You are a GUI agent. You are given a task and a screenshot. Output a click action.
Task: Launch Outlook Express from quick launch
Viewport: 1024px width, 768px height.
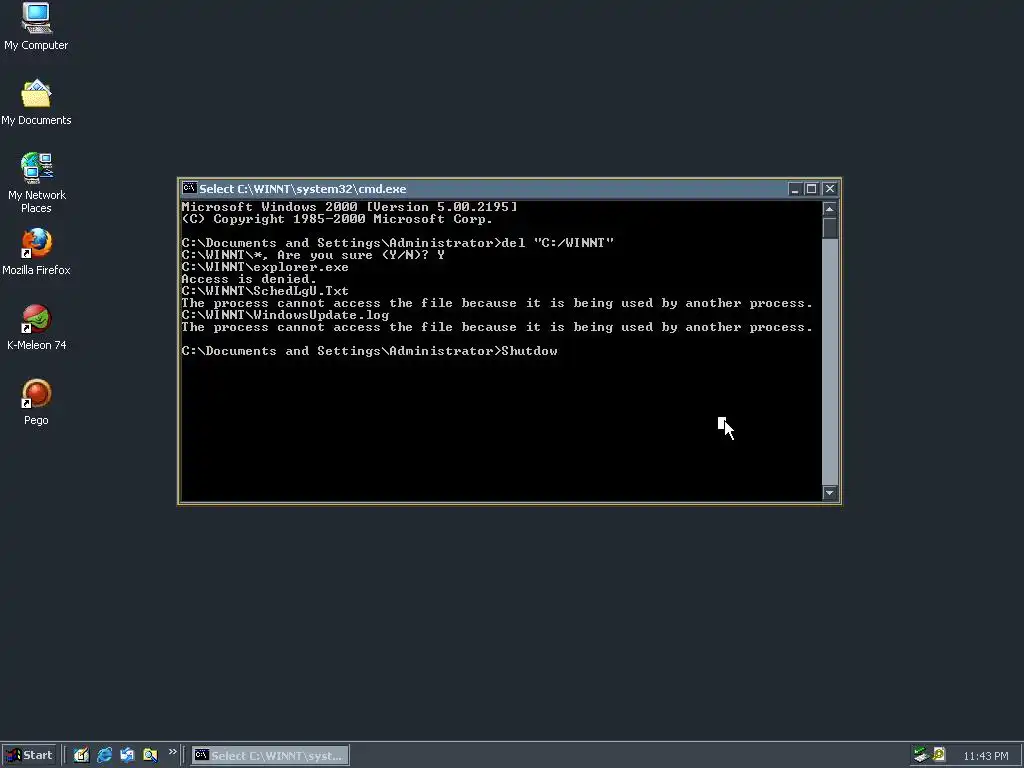(x=127, y=755)
